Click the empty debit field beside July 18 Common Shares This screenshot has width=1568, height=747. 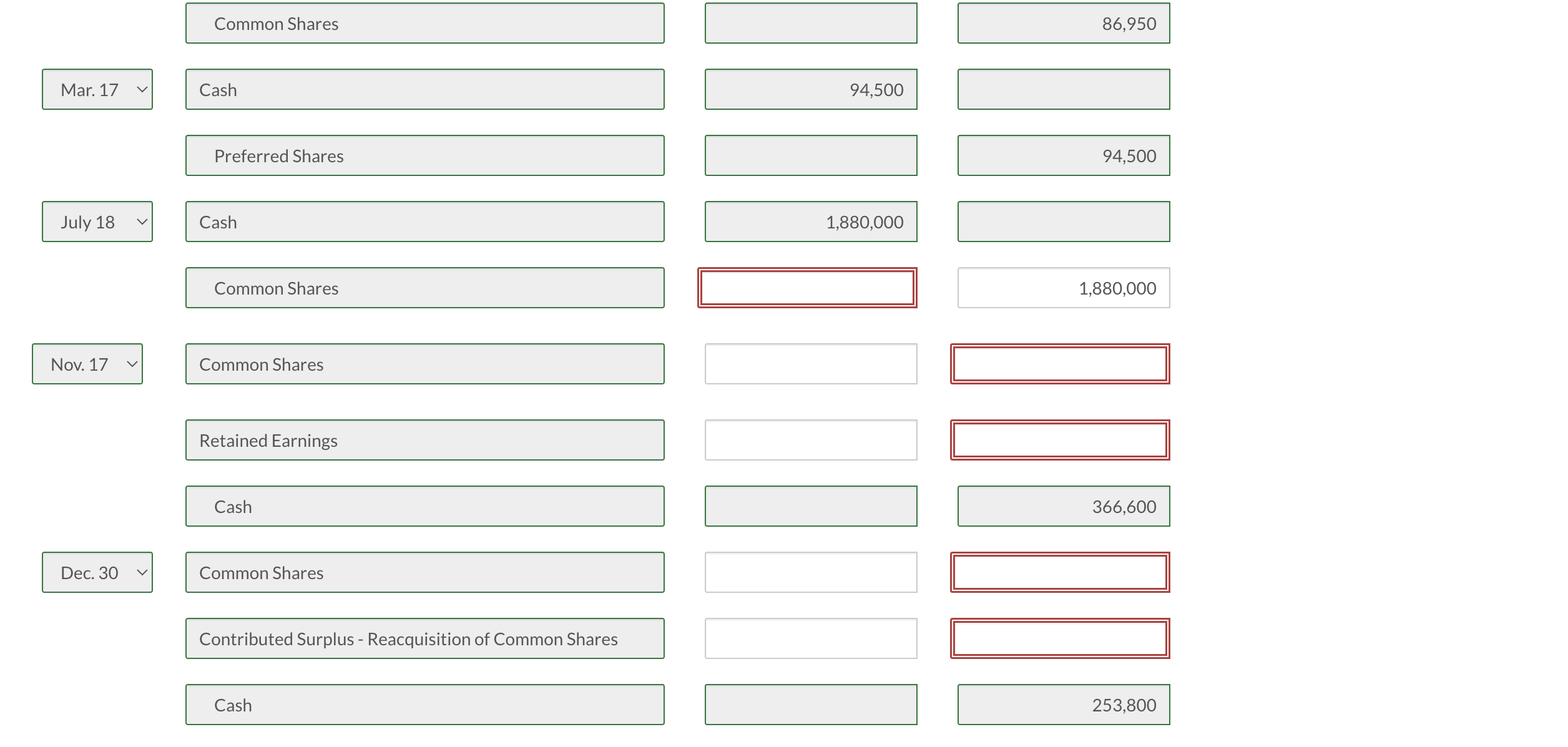point(808,288)
